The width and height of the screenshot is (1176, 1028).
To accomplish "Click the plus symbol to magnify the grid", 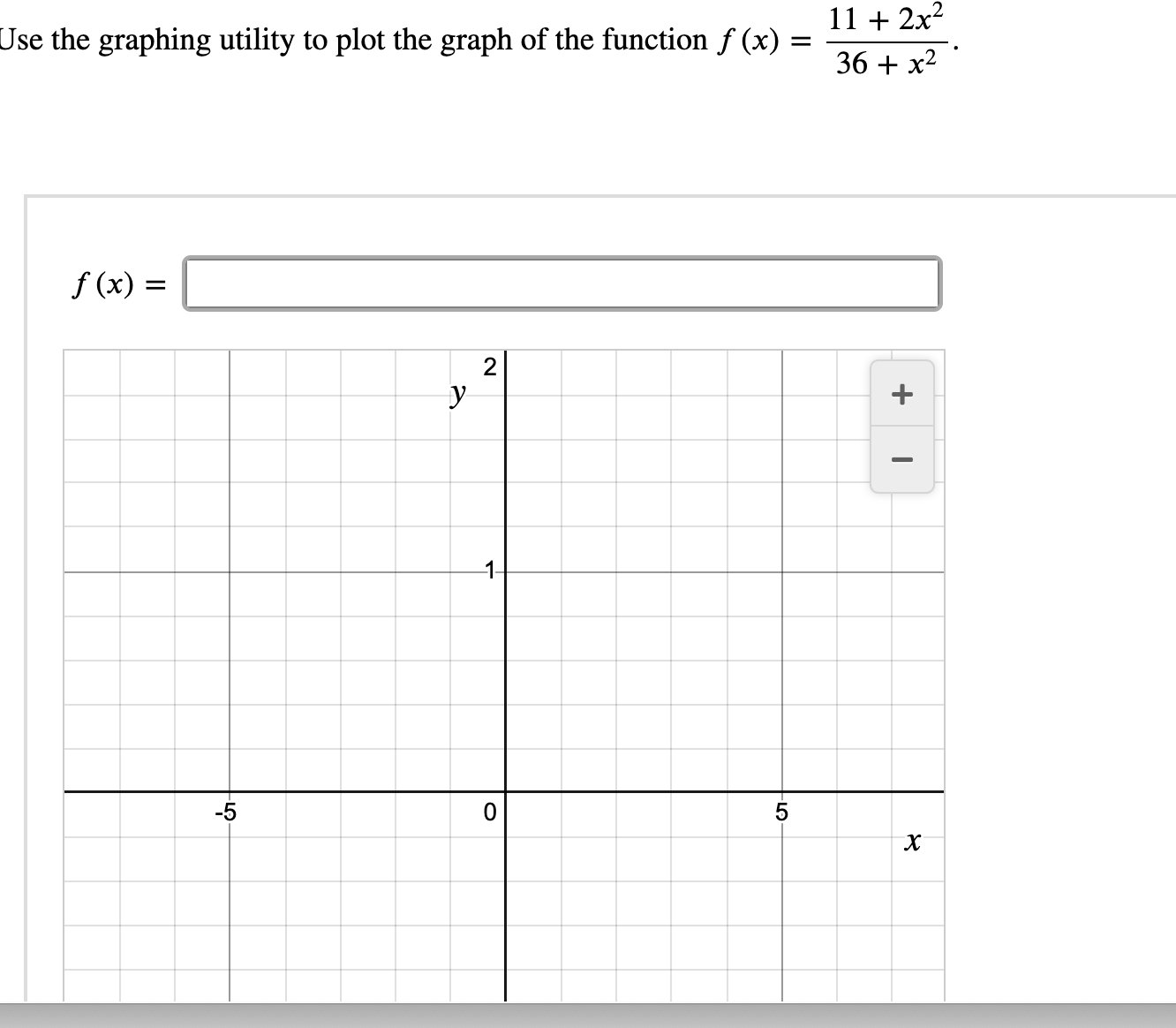I will [901, 396].
